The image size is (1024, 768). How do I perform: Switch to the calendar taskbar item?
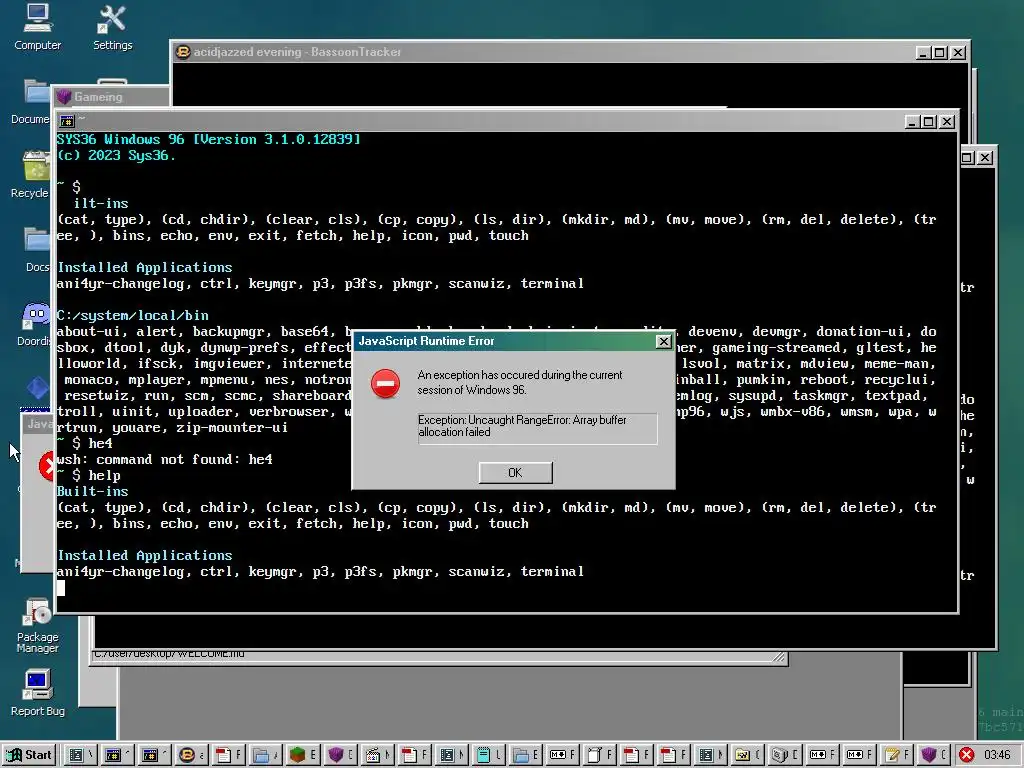pyautogui.click(x=377, y=755)
